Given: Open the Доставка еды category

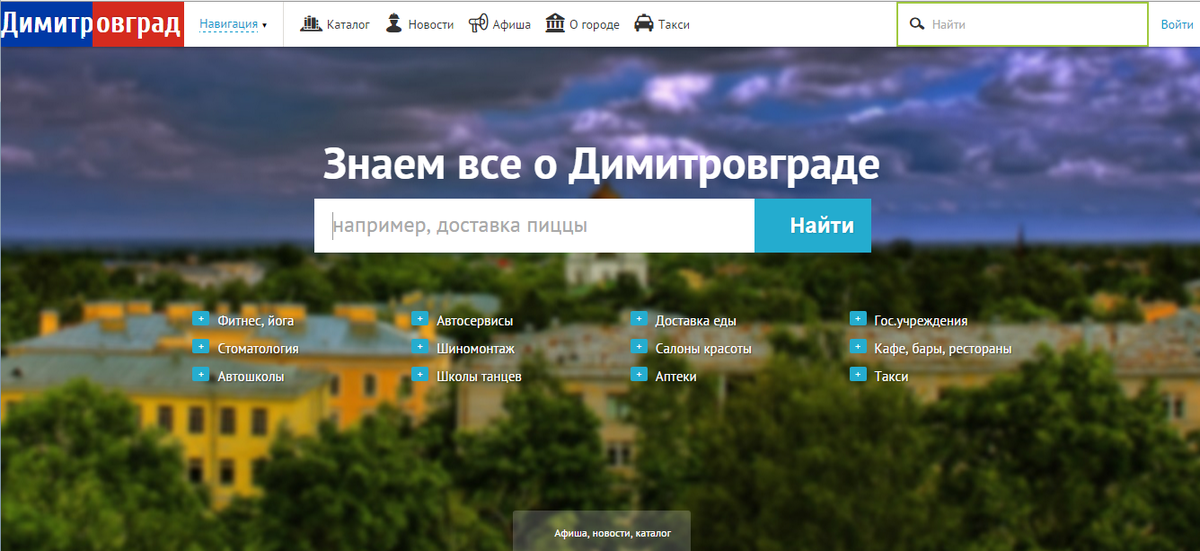Looking at the screenshot, I should [x=696, y=321].
